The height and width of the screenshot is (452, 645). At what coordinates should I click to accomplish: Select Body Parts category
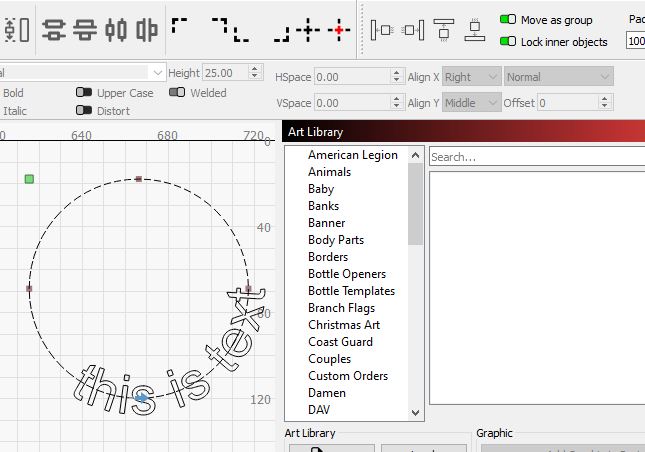(x=336, y=240)
